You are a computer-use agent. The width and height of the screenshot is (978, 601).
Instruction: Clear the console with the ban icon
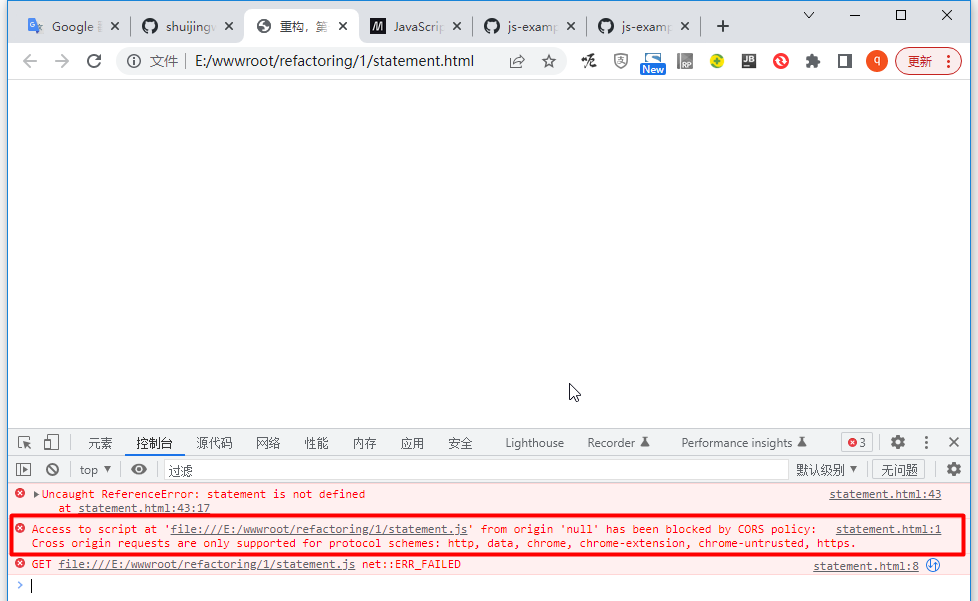[52, 469]
